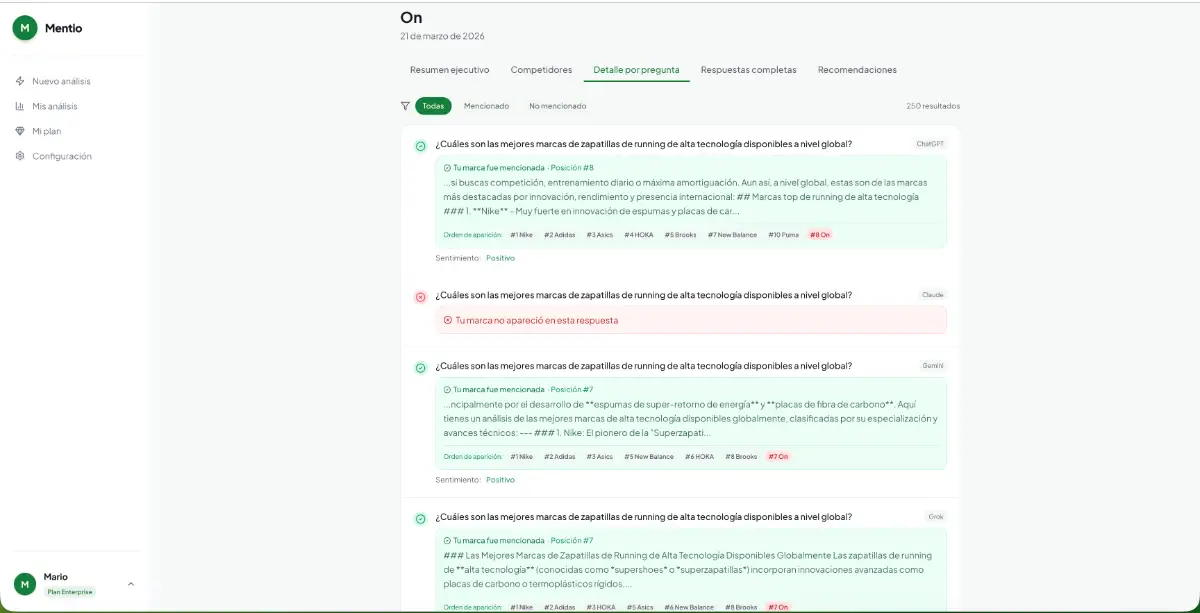Click 'Tu marca no apareció en esta respuesta' message
This screenshot has width=1200, height=613.
pyautogui.click(x=536, y=321)
